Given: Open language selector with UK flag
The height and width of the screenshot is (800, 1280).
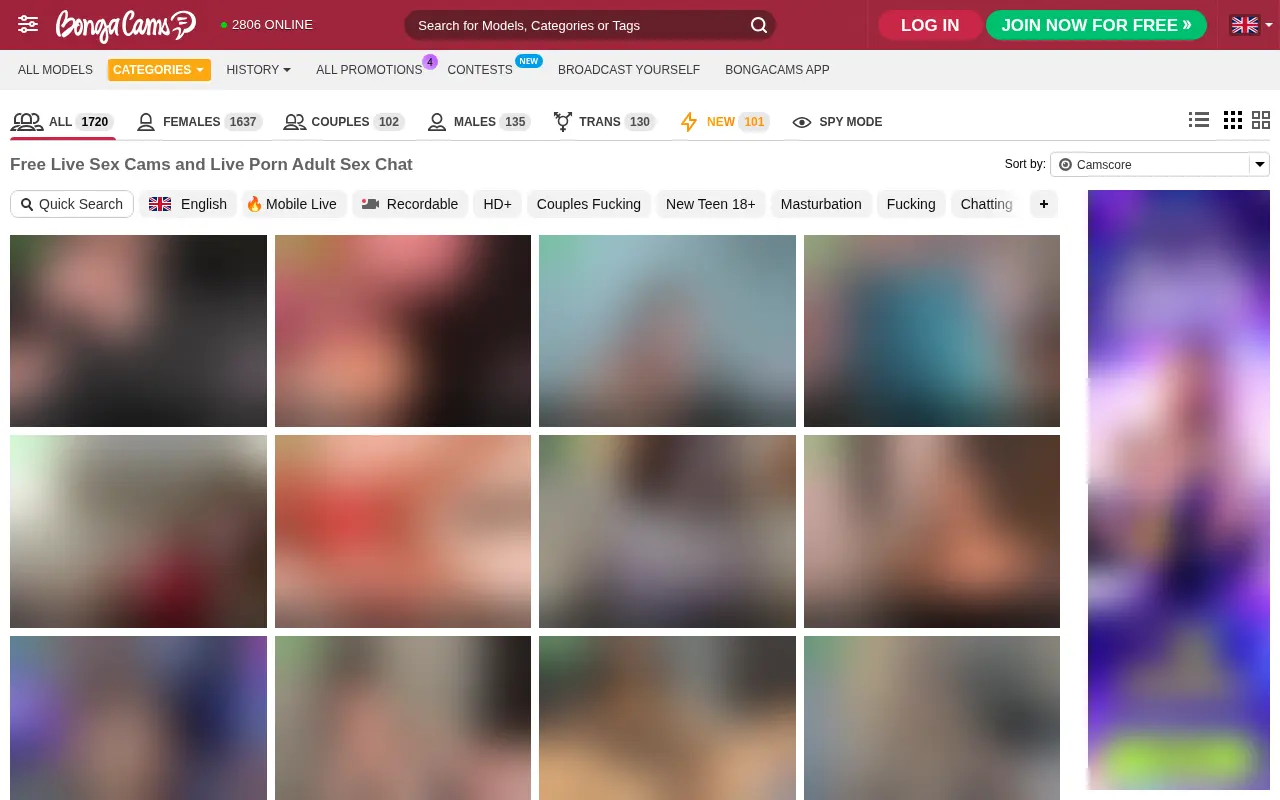Looking at the screenshot, I should click(1251, 25).
